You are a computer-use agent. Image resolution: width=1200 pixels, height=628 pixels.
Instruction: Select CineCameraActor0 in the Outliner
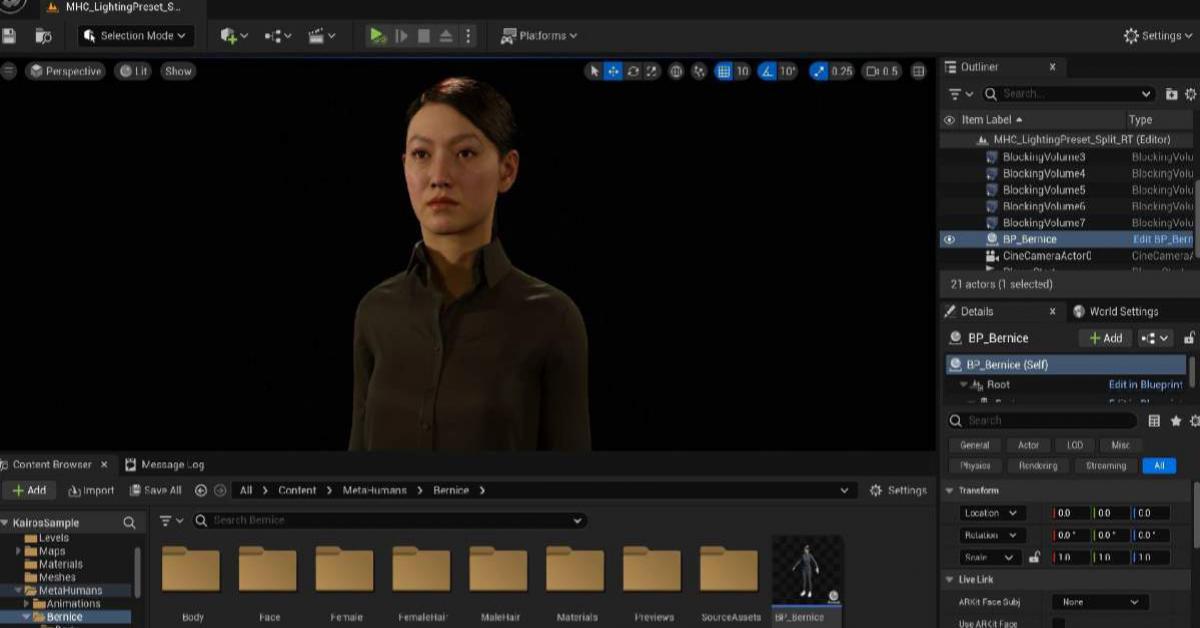pos(1047,256)
